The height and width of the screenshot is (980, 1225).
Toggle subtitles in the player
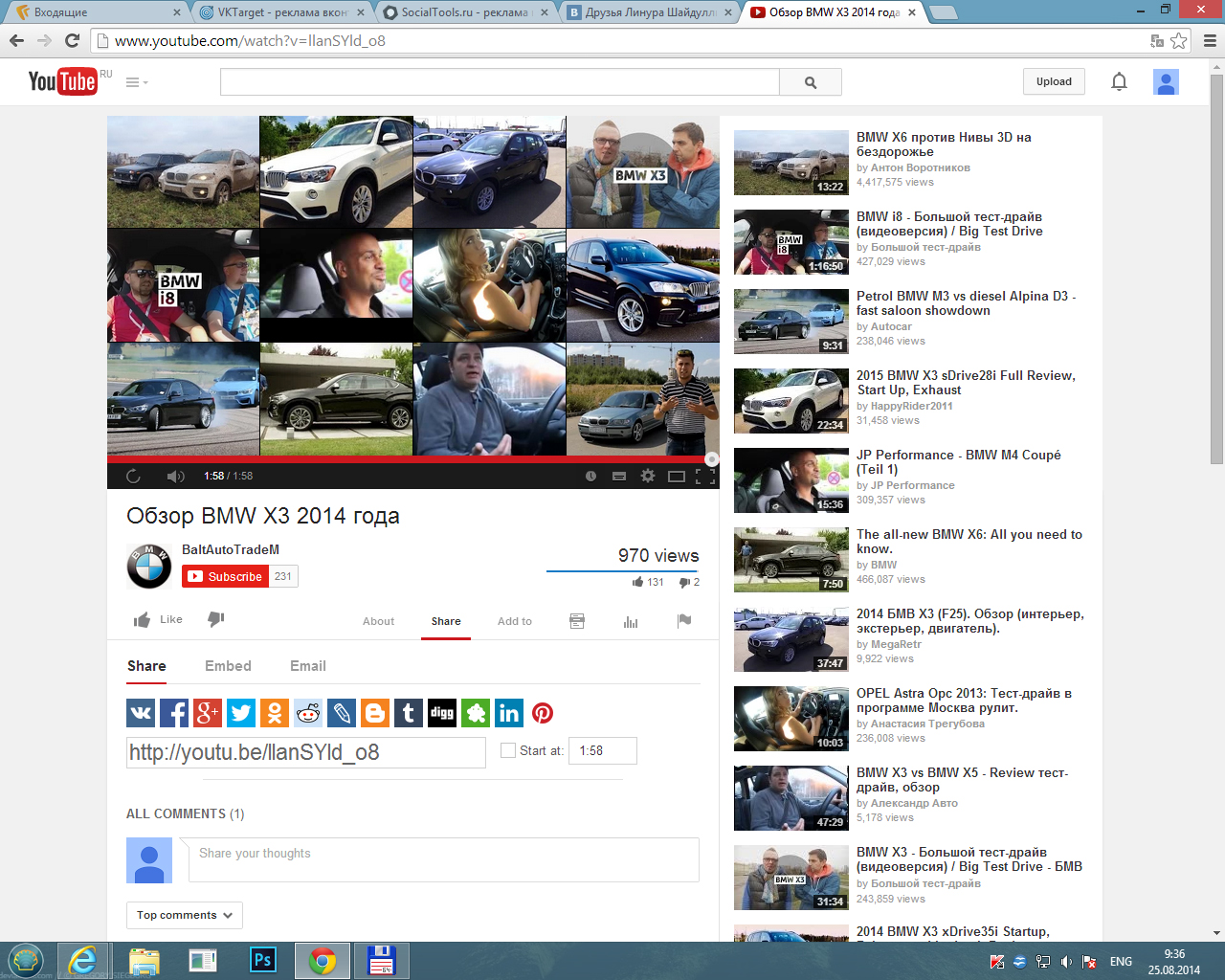click(619, 476)
